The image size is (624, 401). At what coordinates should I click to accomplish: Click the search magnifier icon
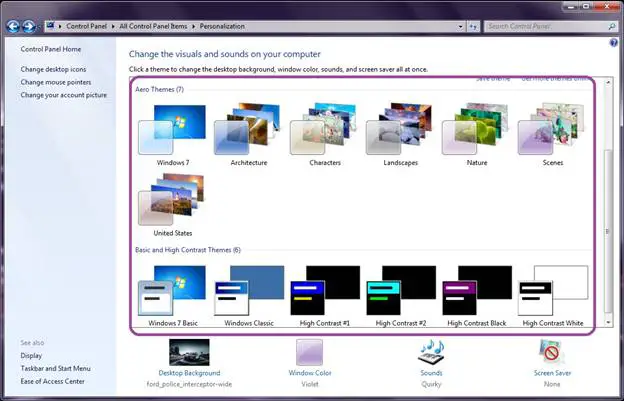point(612,26)
